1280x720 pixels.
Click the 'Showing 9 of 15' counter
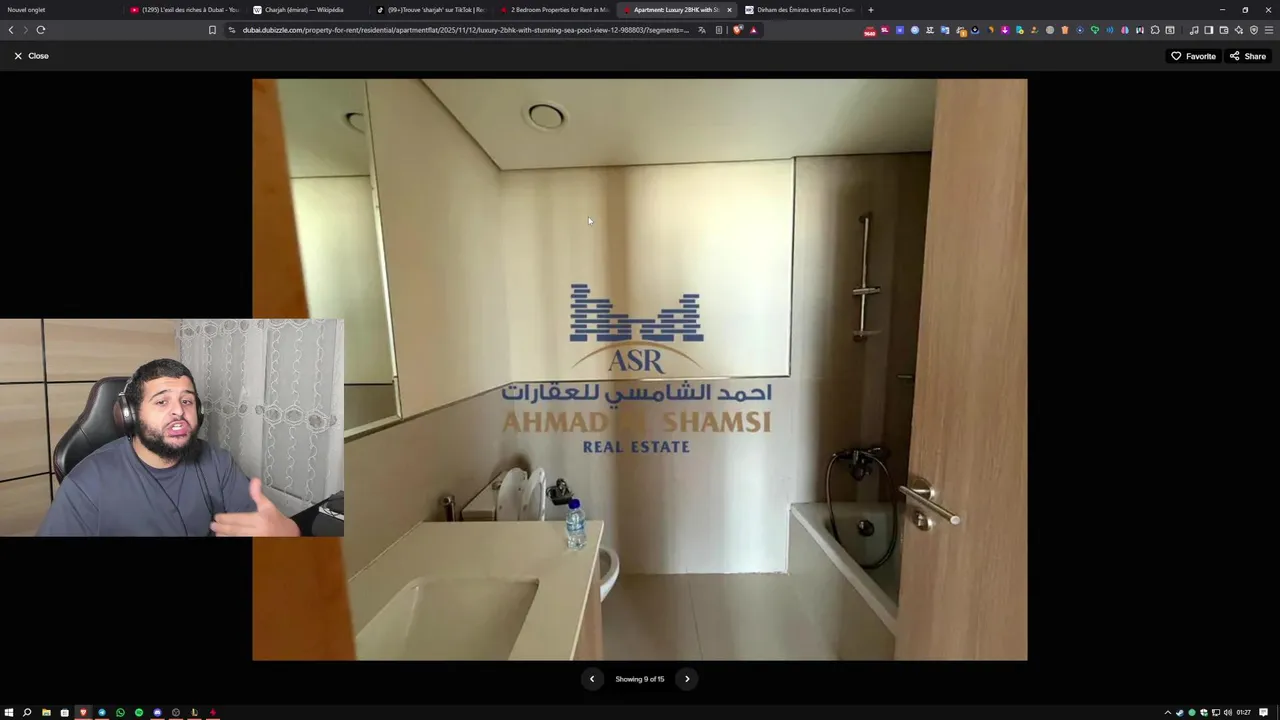tap(640, 679)
